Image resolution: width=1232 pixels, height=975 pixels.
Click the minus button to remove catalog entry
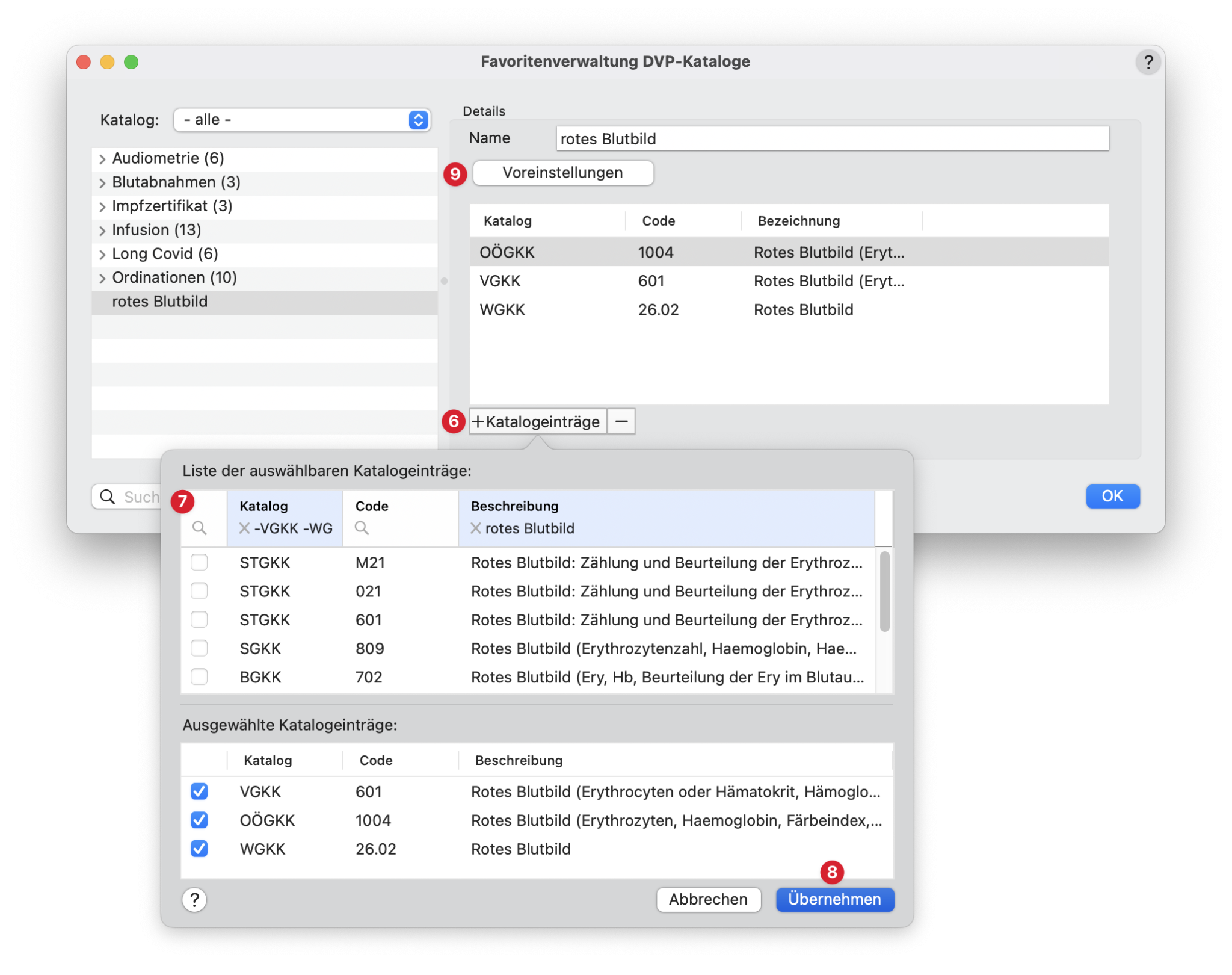point(621,421)
